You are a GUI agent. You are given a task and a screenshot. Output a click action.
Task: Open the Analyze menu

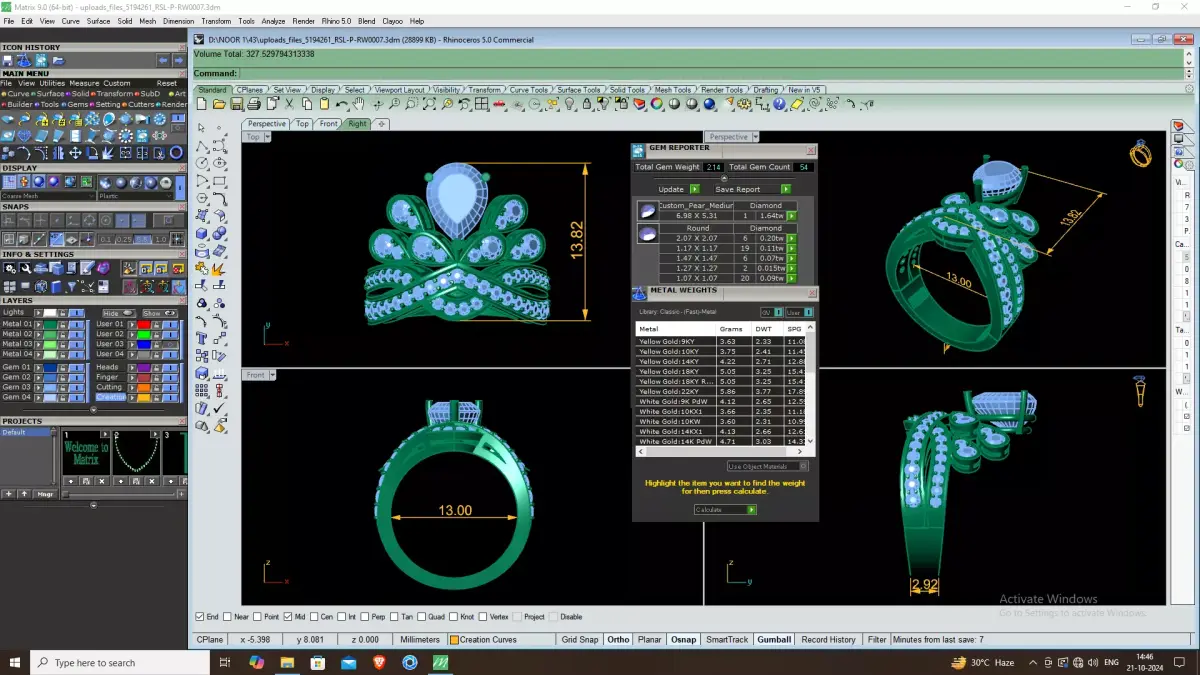click(273, 21)
